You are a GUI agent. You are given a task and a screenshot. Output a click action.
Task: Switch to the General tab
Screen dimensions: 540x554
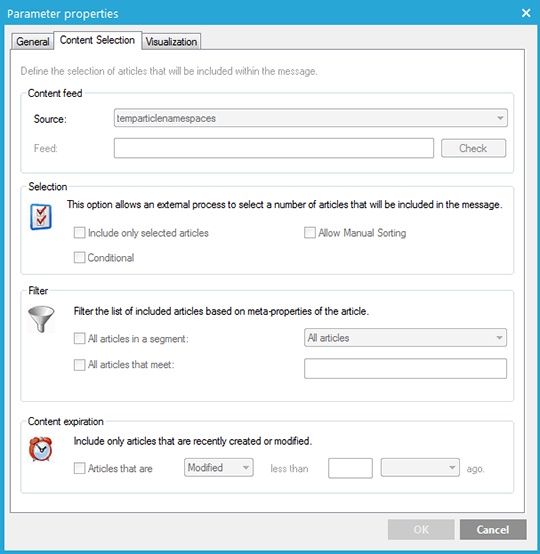(33, 42)
